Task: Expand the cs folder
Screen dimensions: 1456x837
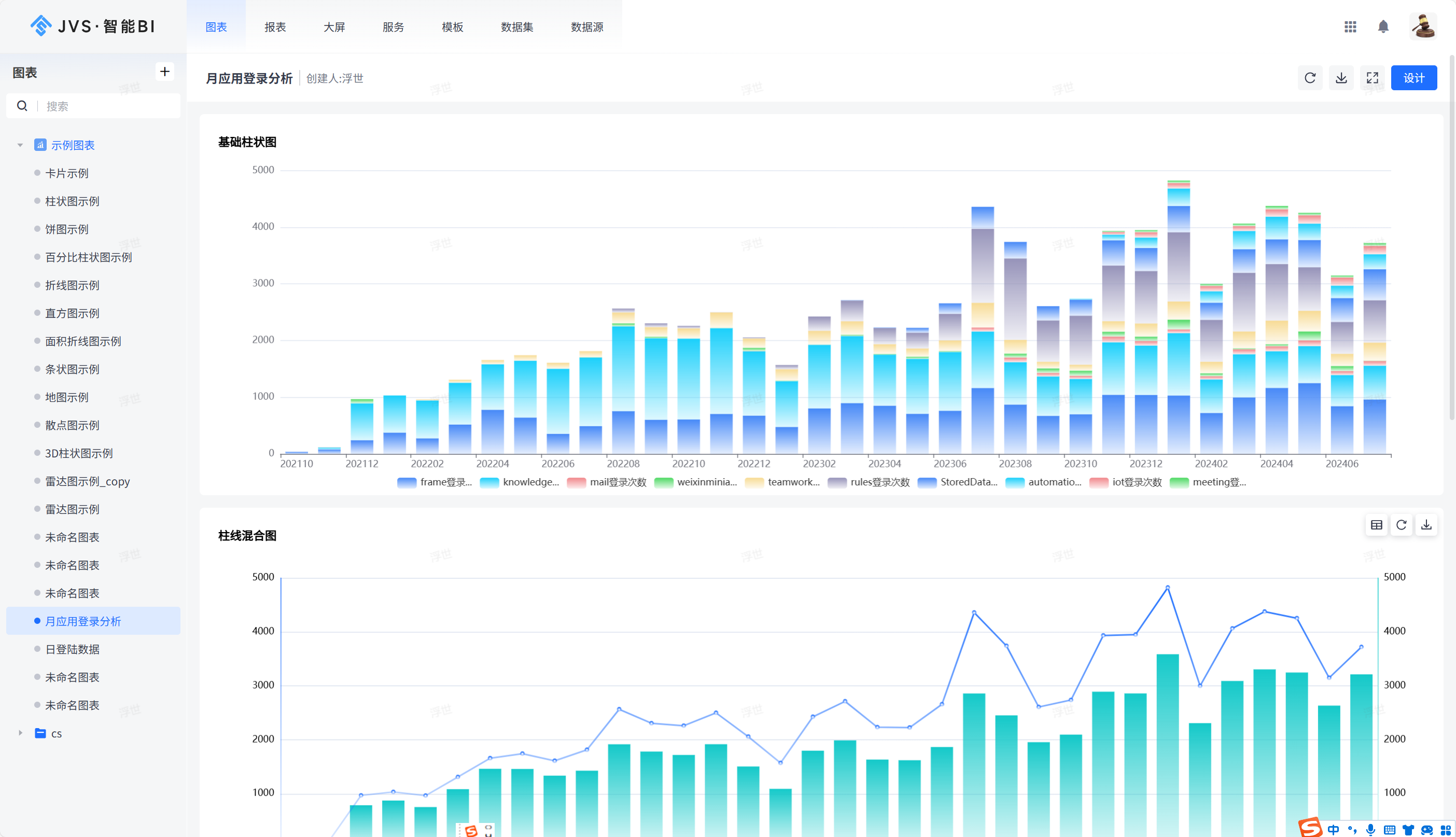Action: coord(20,733)
